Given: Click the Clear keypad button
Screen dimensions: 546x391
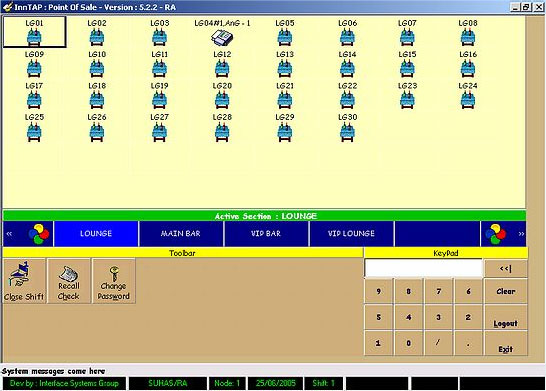Looking at the screenshot, I should tap(506, 291).
